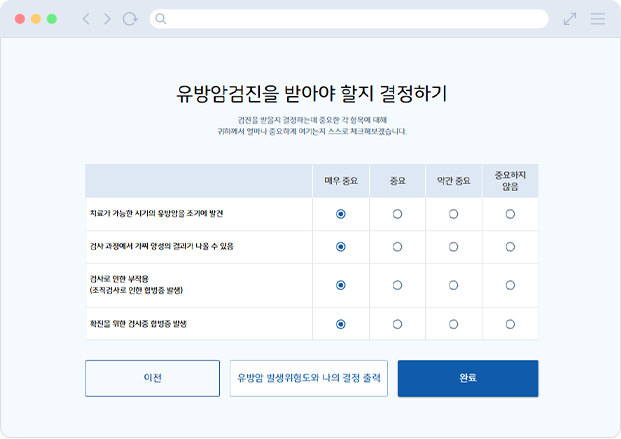Click the search magnifier icon in address bar

162,19
